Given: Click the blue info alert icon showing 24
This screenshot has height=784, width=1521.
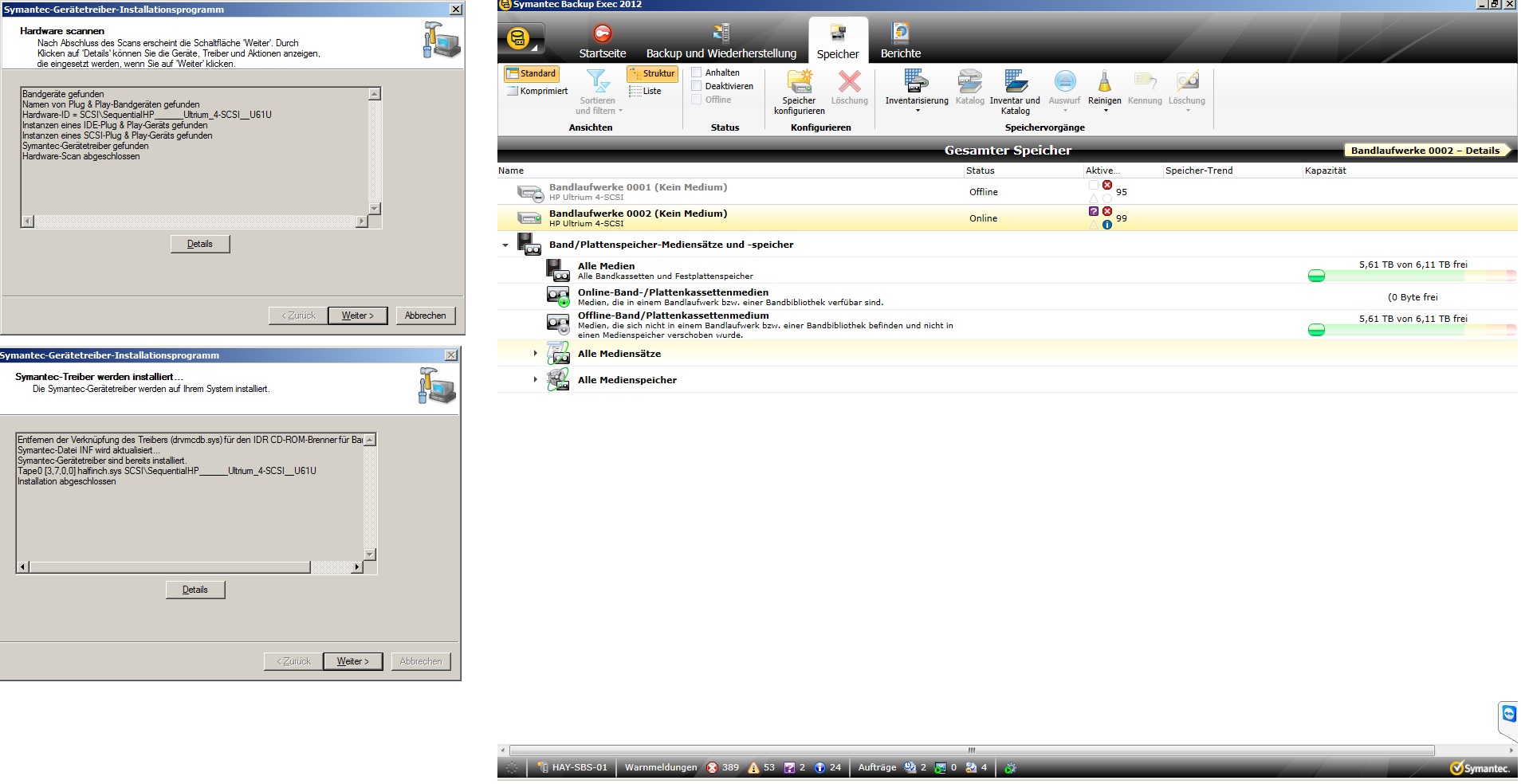Looking at the screenshot, I should click(819, 768).
